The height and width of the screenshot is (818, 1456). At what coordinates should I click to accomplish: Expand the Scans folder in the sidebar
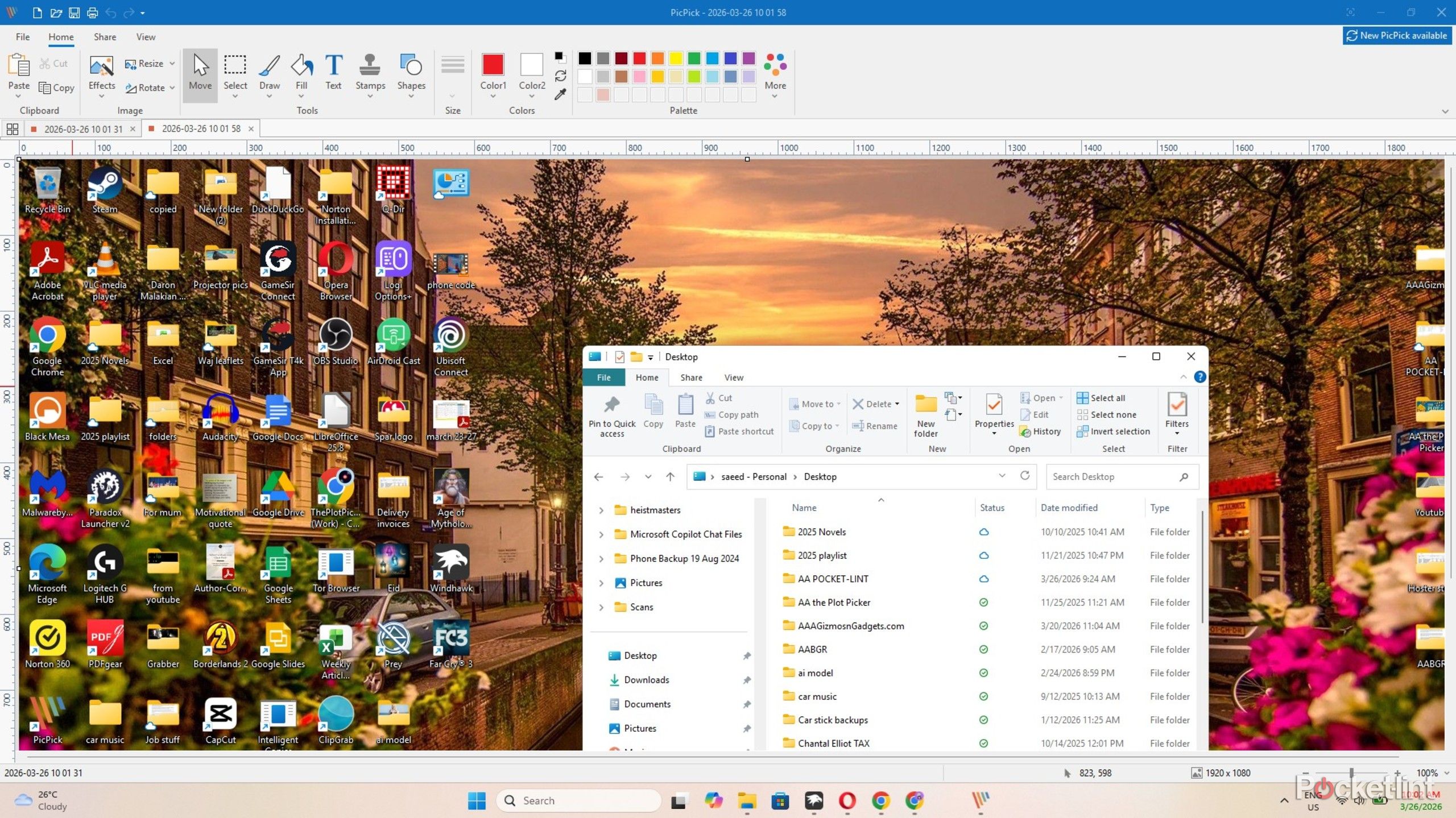click(x=602, y=607)
